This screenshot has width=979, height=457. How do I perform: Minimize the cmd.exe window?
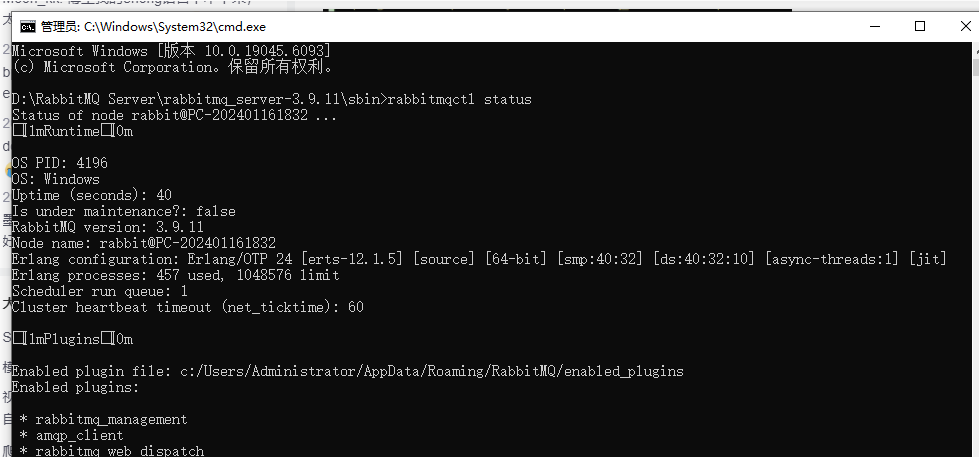[x=873, y=27]
